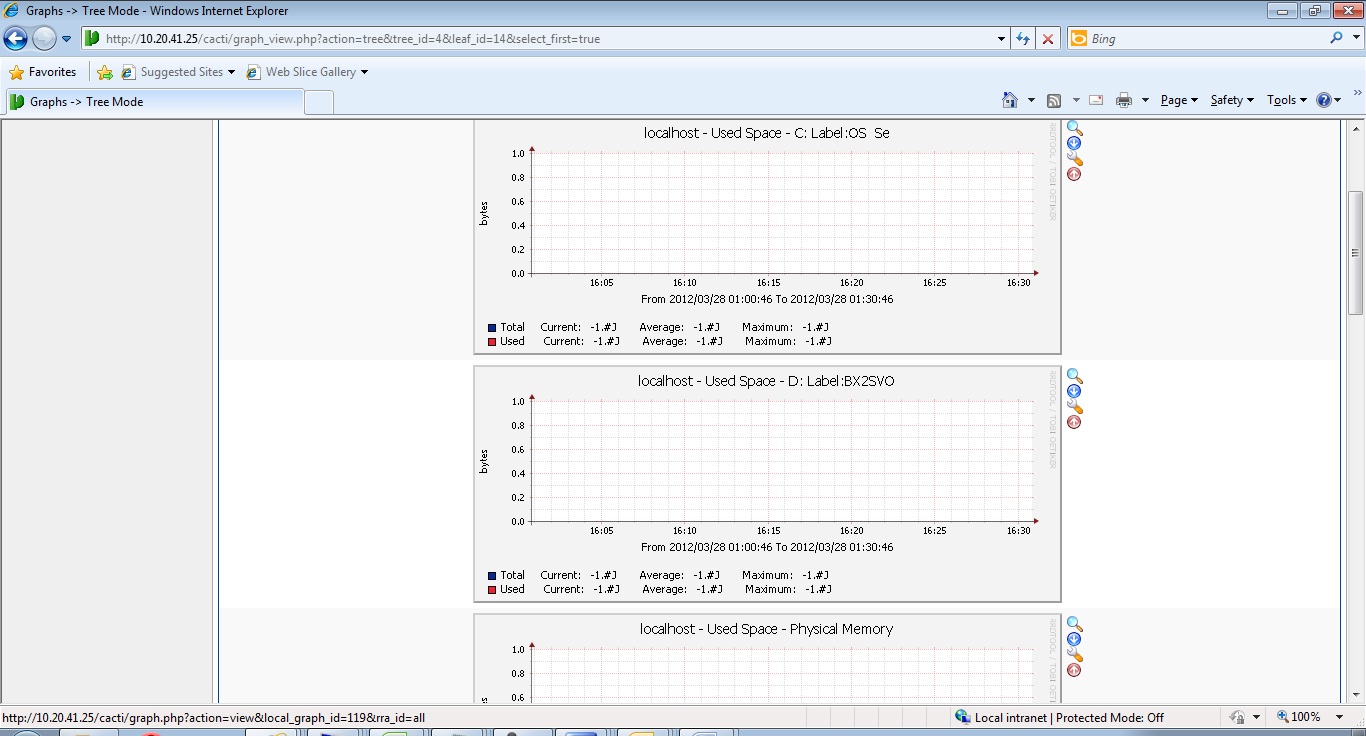Image resolution: width=1366 pixels, height=736 pixels.
Task: Open wrench properties for Physical Memory graph
Action: [1075, 655]
